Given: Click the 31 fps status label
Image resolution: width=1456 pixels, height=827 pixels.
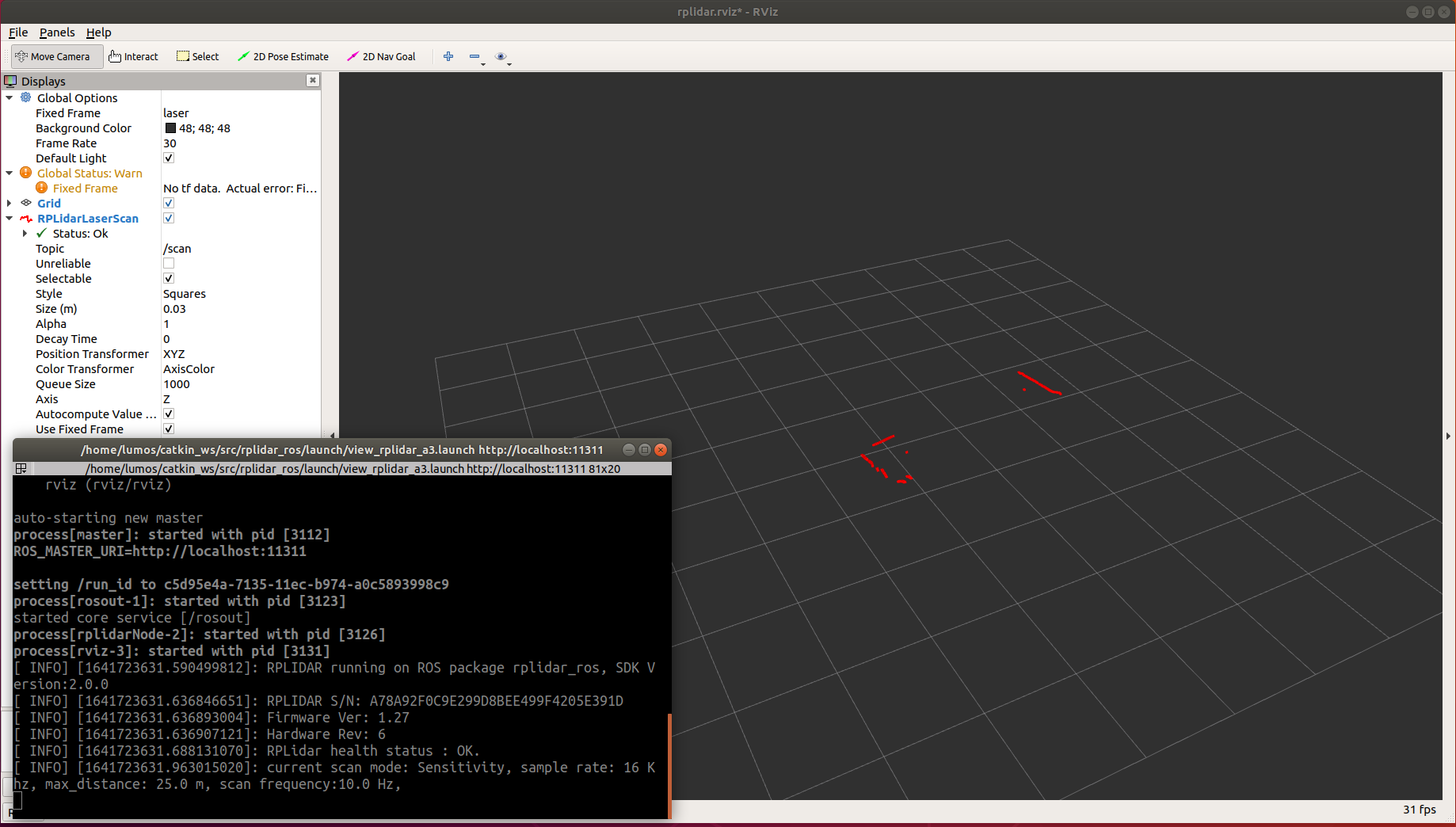Looking at the screenshot, I should pos(1420,809).
